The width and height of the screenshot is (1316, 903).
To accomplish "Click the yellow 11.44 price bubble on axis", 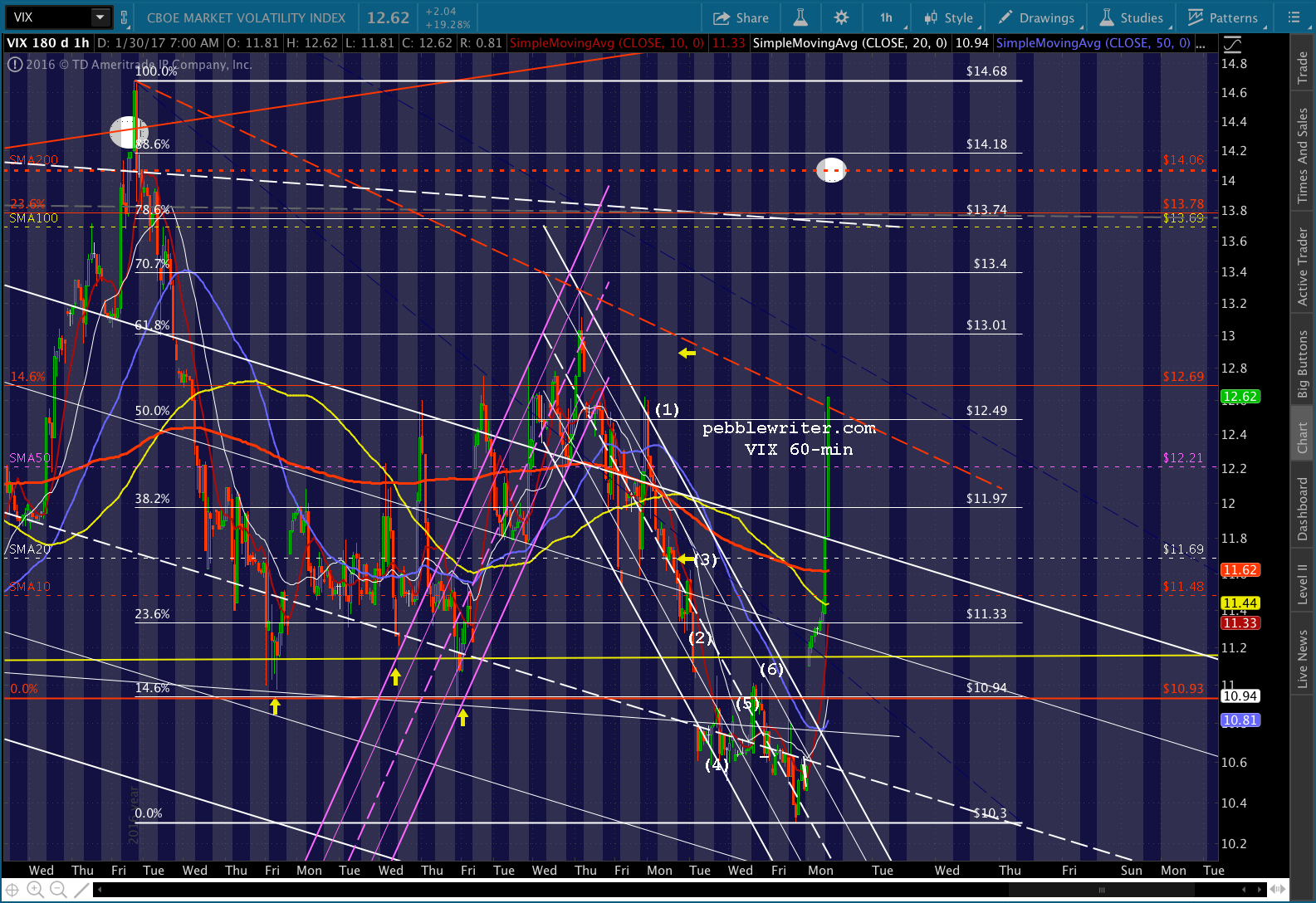I will [1240, 603].
